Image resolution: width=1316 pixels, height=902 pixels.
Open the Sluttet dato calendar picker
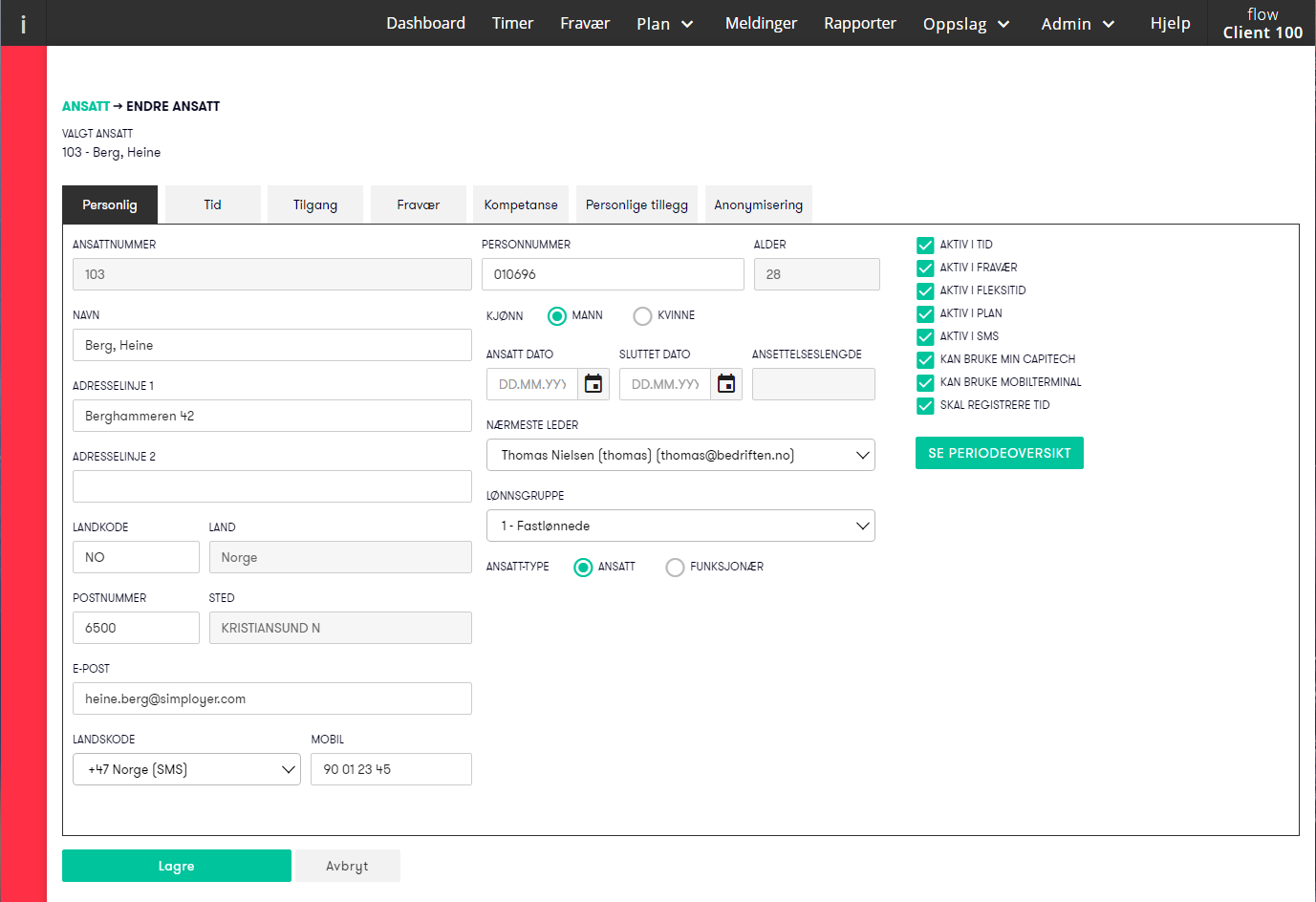[x=726, y=384]
